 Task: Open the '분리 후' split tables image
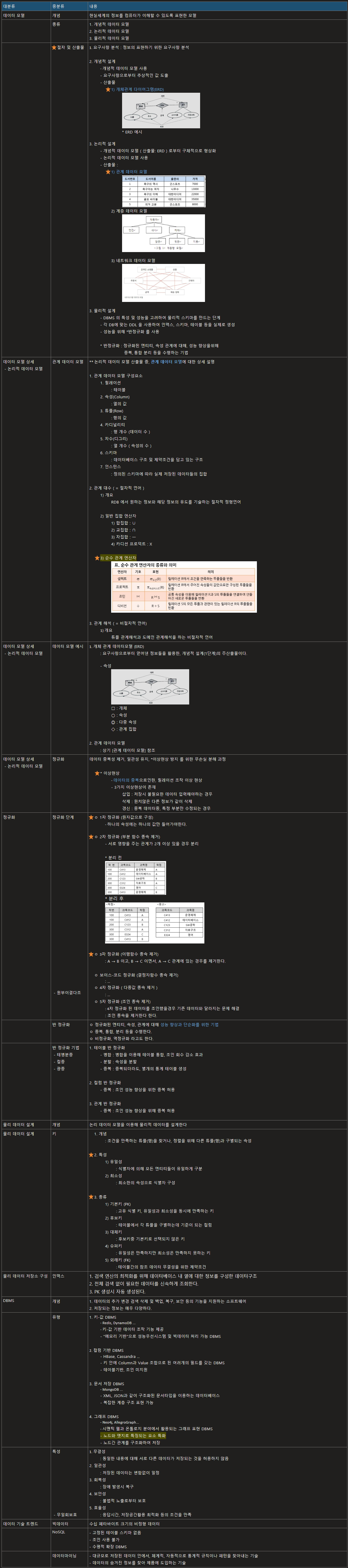[155, 923]
